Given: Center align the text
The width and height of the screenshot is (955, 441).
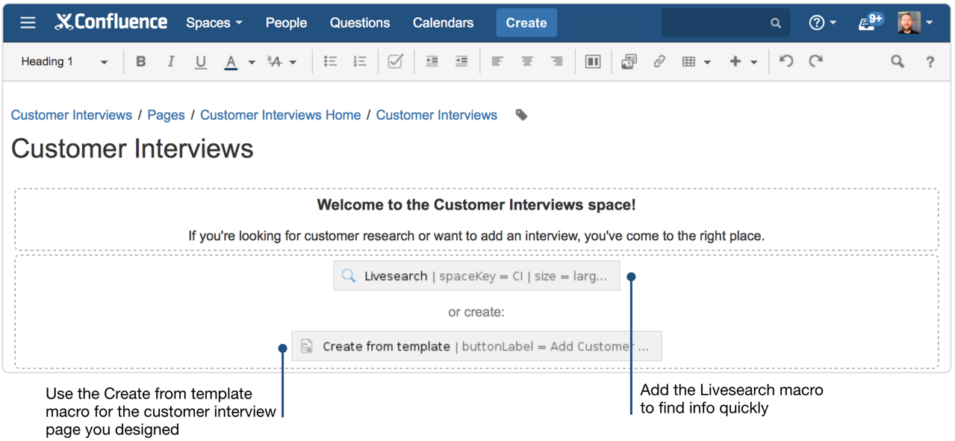Looking at the screenshot, I should click(527, 62).
